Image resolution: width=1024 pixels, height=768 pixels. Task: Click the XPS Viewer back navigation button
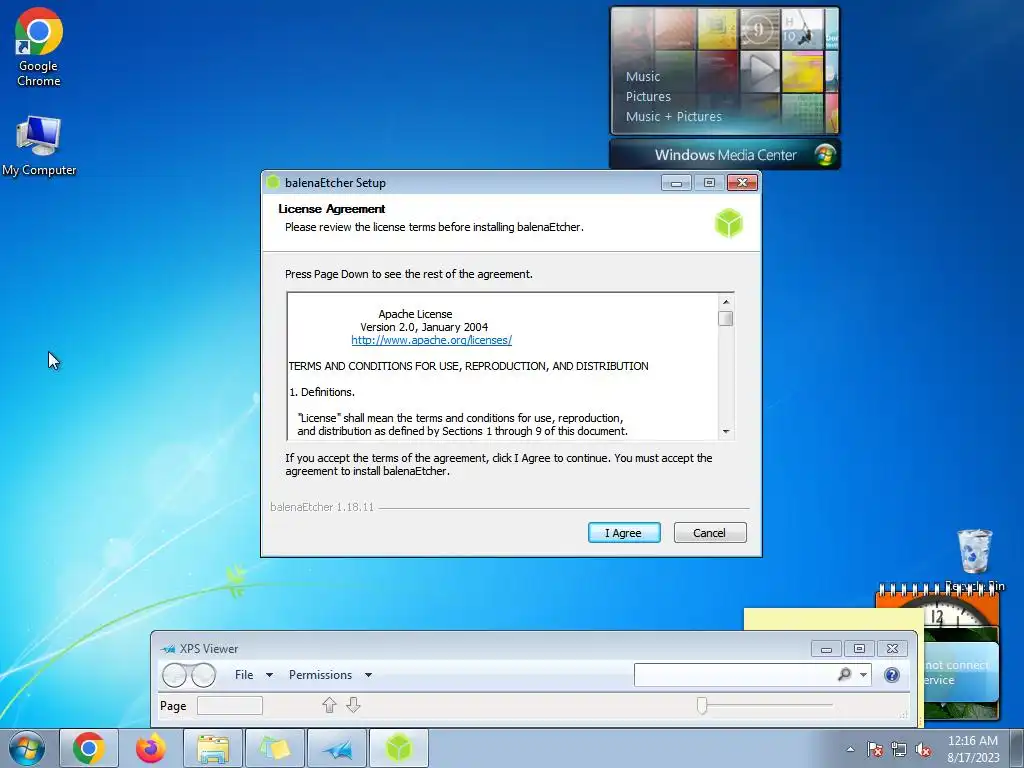[174, 675]
